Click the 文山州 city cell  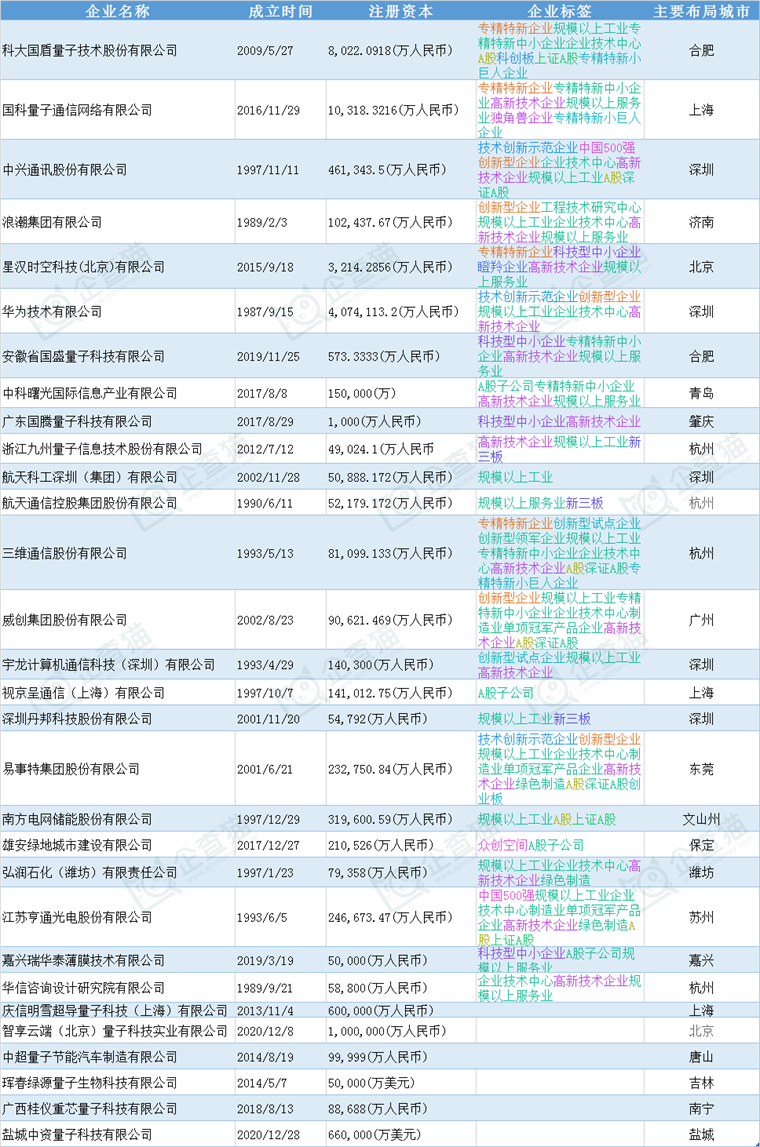point(701,819)
